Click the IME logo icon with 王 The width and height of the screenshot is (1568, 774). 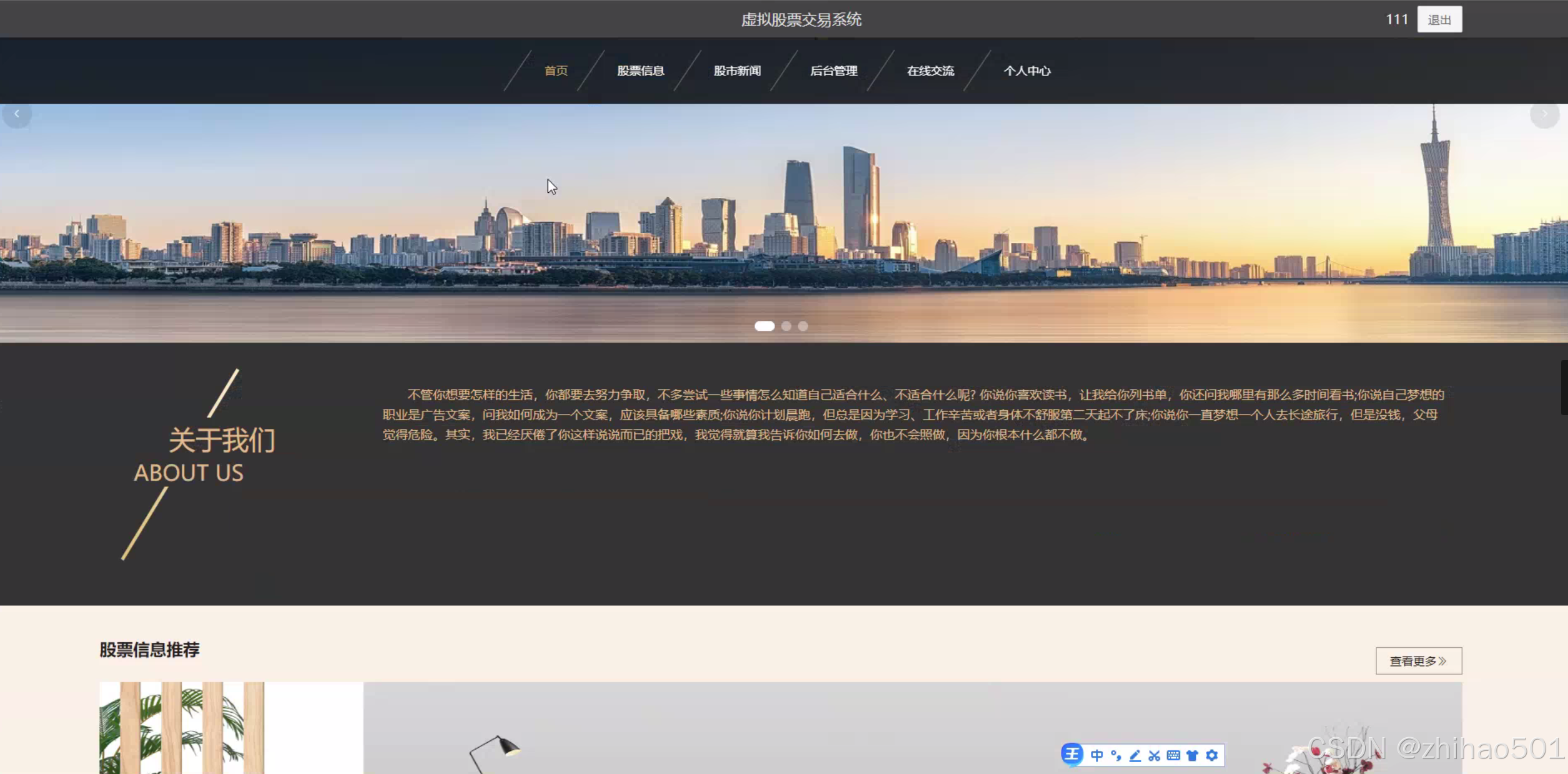click(1072, 755)
